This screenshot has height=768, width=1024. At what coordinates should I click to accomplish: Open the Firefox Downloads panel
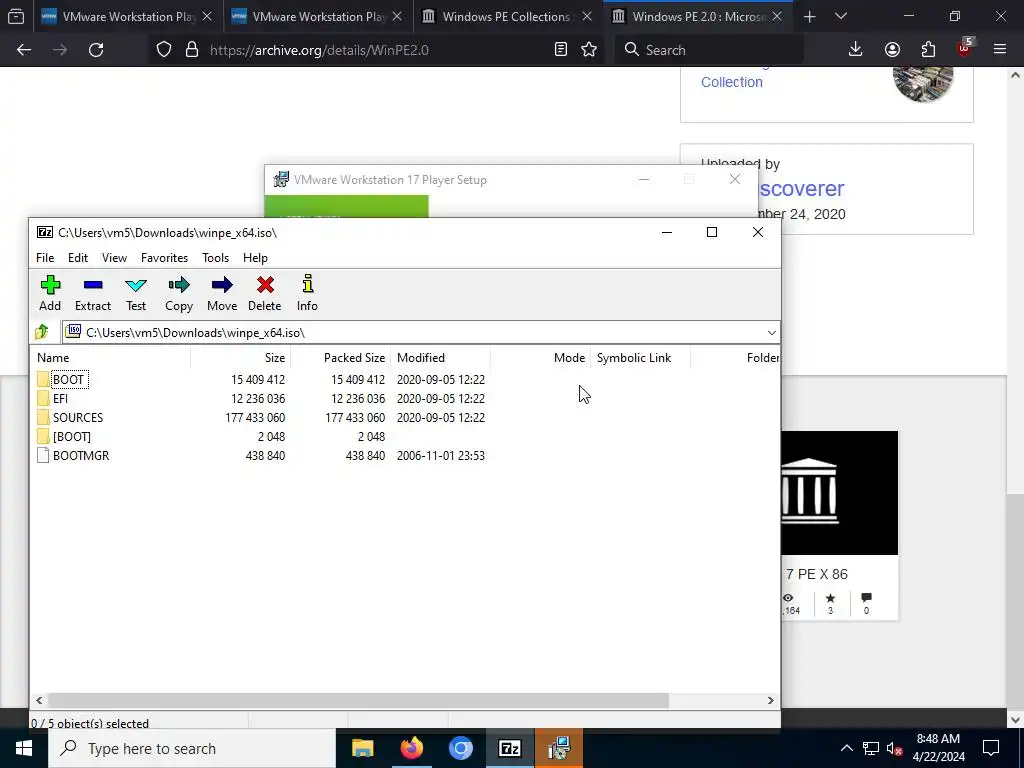coord(856,50)
